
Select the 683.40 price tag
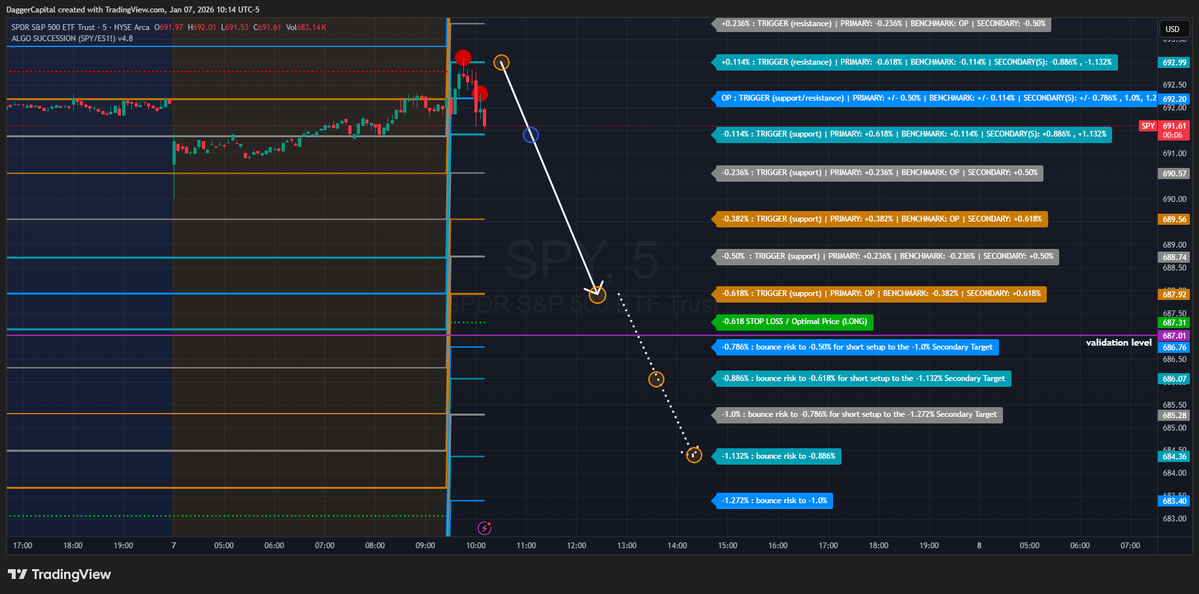click(1174, 501)
